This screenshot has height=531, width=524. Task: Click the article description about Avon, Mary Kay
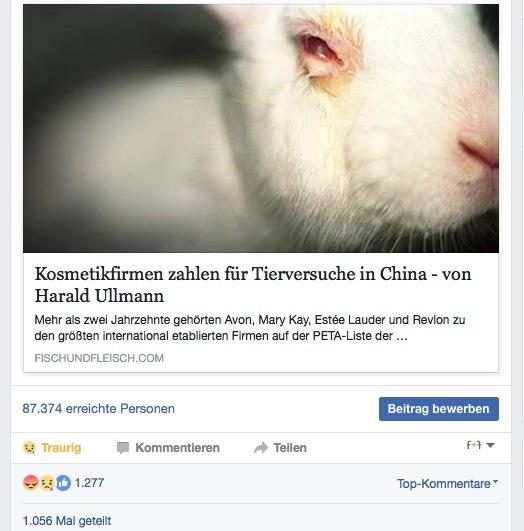pos(250,328)
